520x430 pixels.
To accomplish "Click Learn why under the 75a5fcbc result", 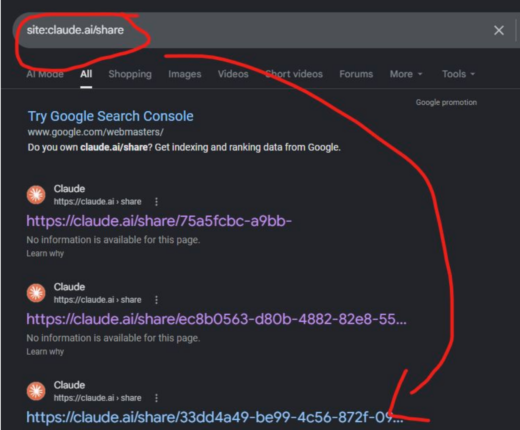I will pos(45,254).
